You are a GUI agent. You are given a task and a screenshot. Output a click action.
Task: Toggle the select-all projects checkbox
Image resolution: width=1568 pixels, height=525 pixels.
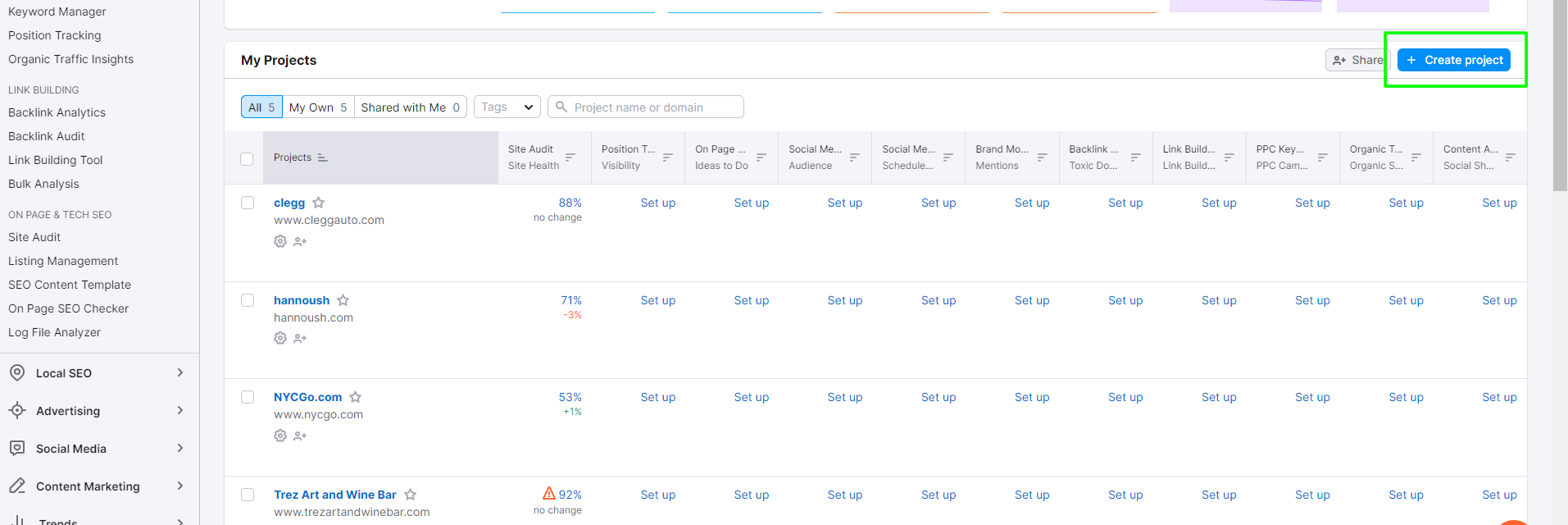pyautogui.click(x=247, y=158)
